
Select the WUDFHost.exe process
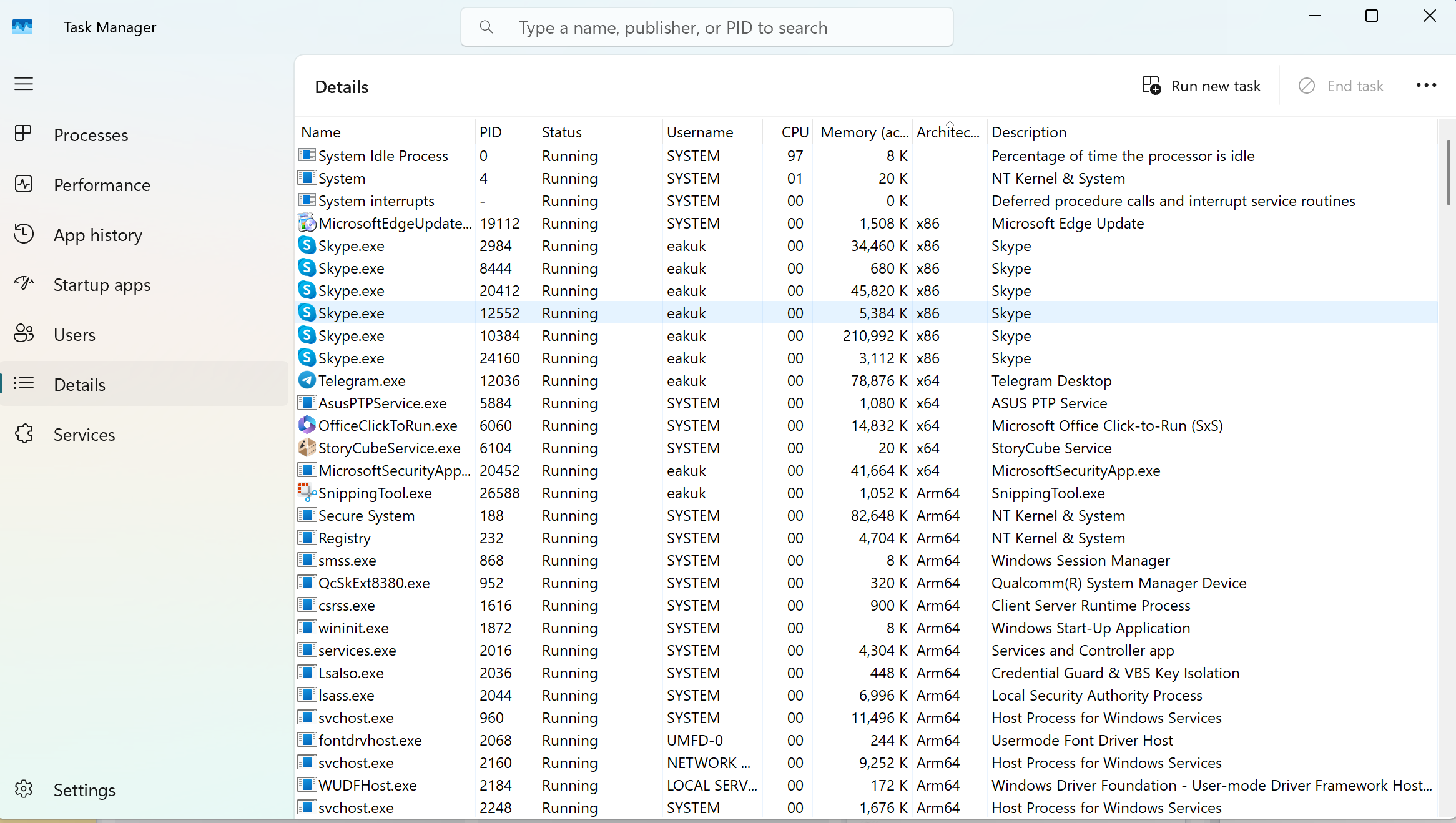pos(867,785)
